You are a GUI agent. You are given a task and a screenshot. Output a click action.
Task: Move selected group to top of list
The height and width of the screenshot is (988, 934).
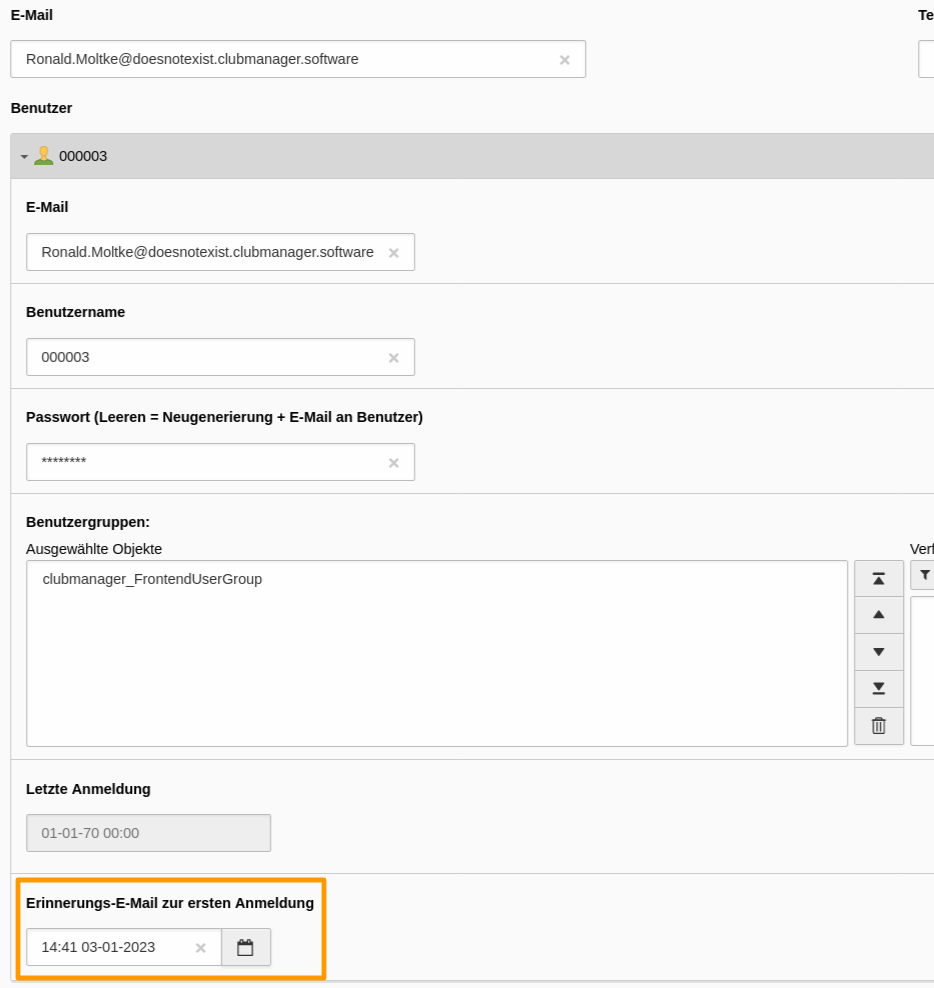point(878,577)
